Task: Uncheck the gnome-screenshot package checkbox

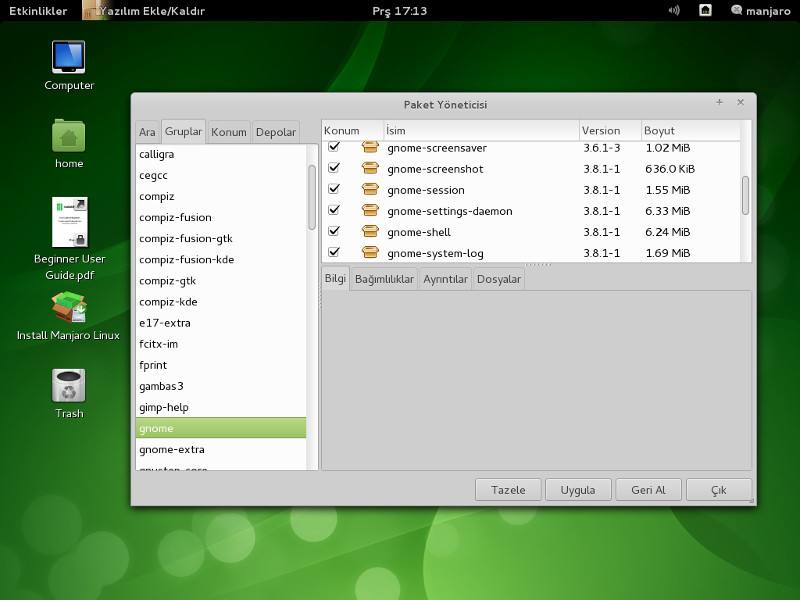Action: click(334, 168)
